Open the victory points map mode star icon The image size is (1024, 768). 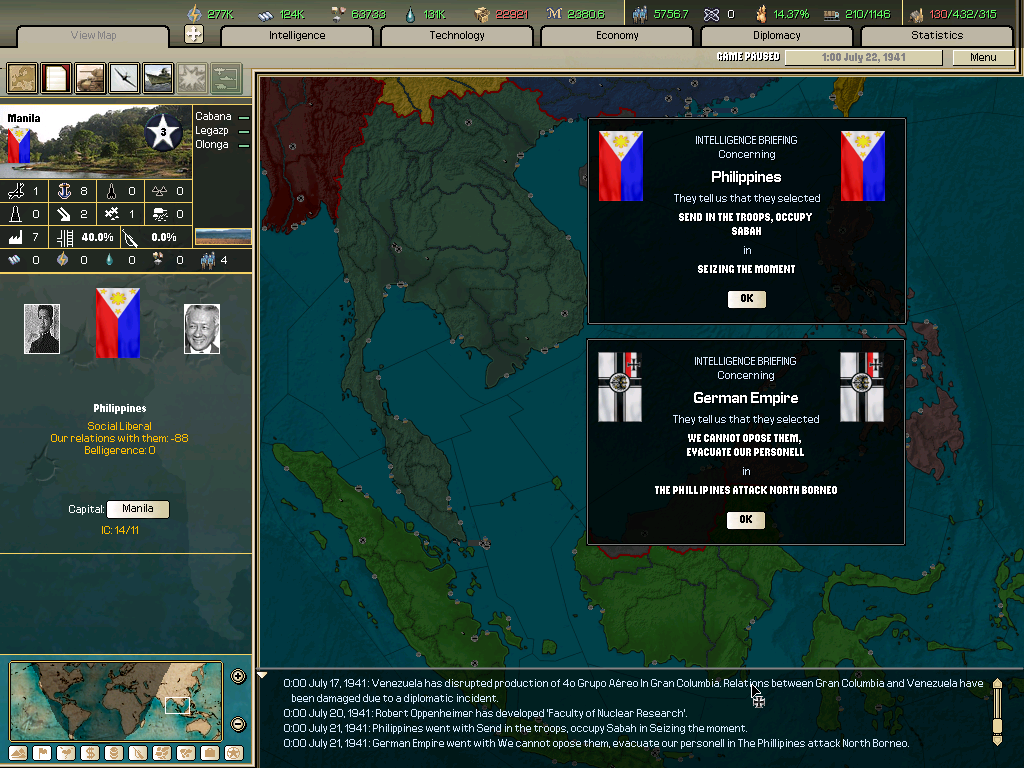pyautogui.click(x=234, y=755)
